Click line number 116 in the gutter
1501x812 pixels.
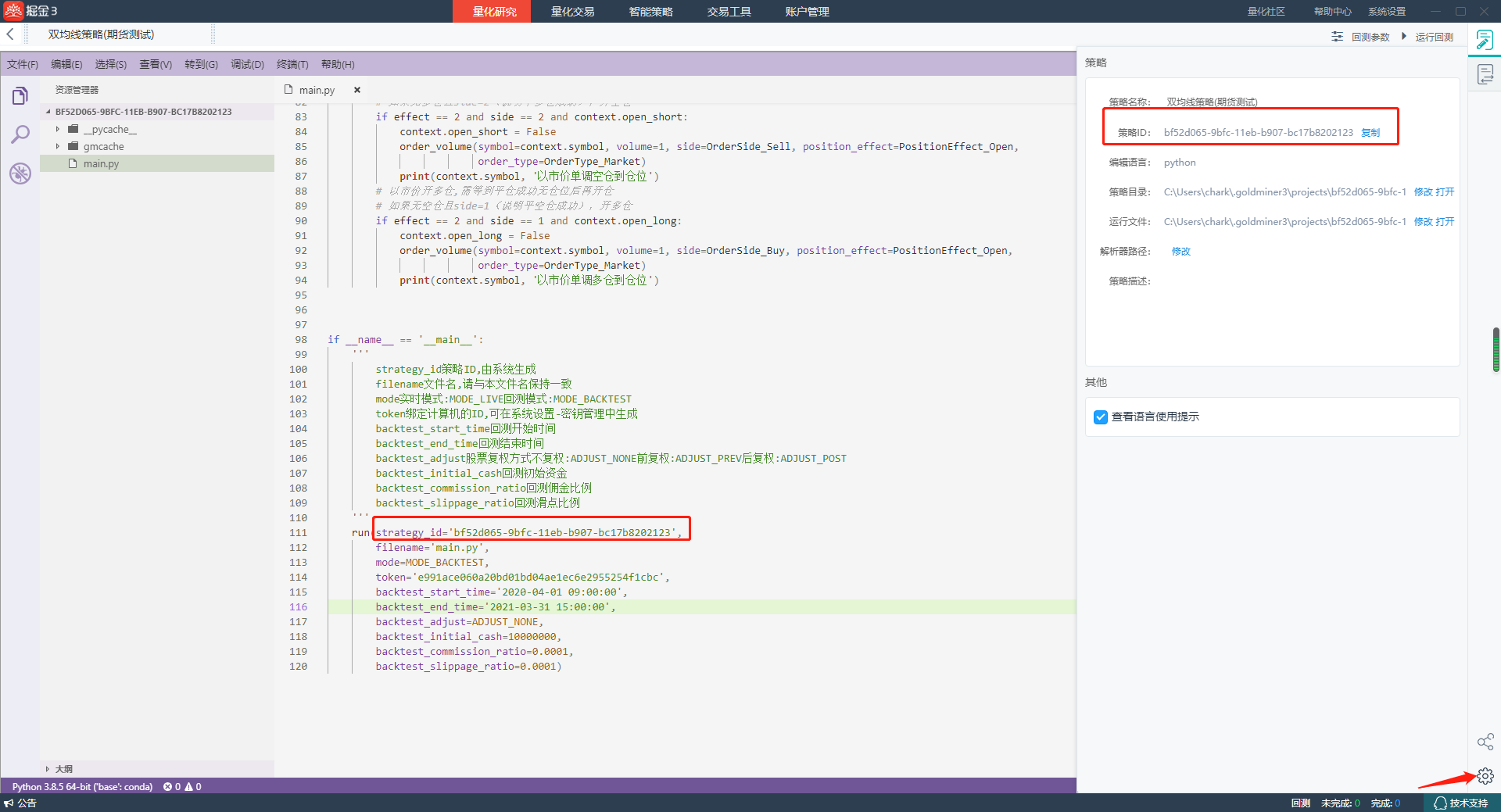tap(298, 607)
